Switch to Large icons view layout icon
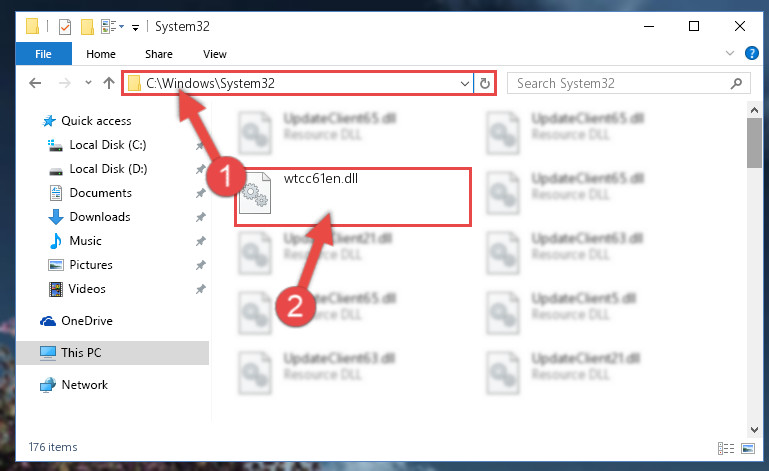 [x=748, y=448]
